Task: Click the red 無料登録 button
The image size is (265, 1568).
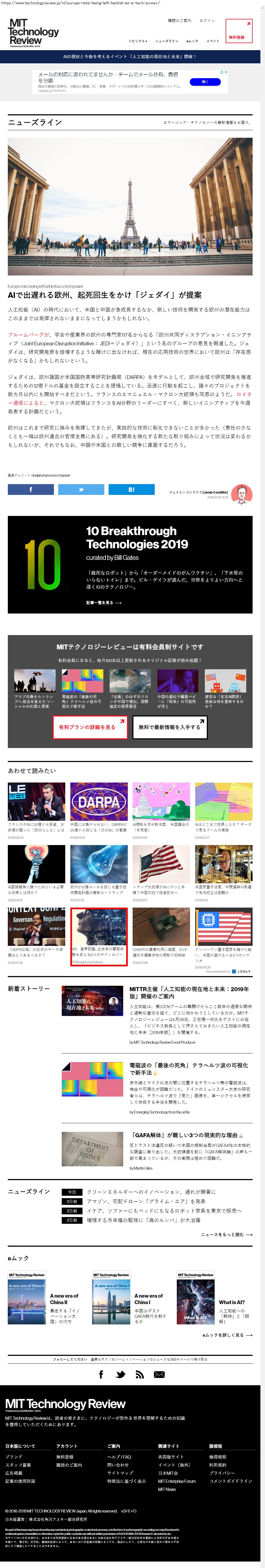Action: tap(239, 30)
